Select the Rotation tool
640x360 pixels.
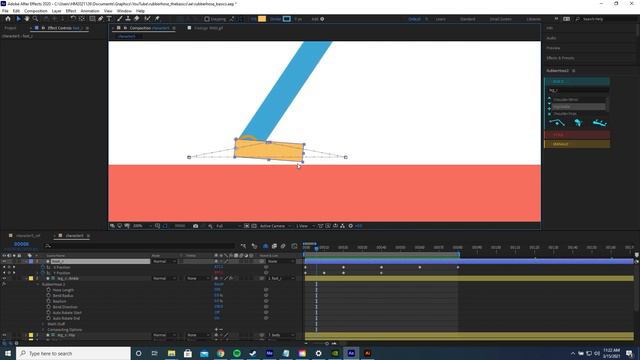(73, 19)
